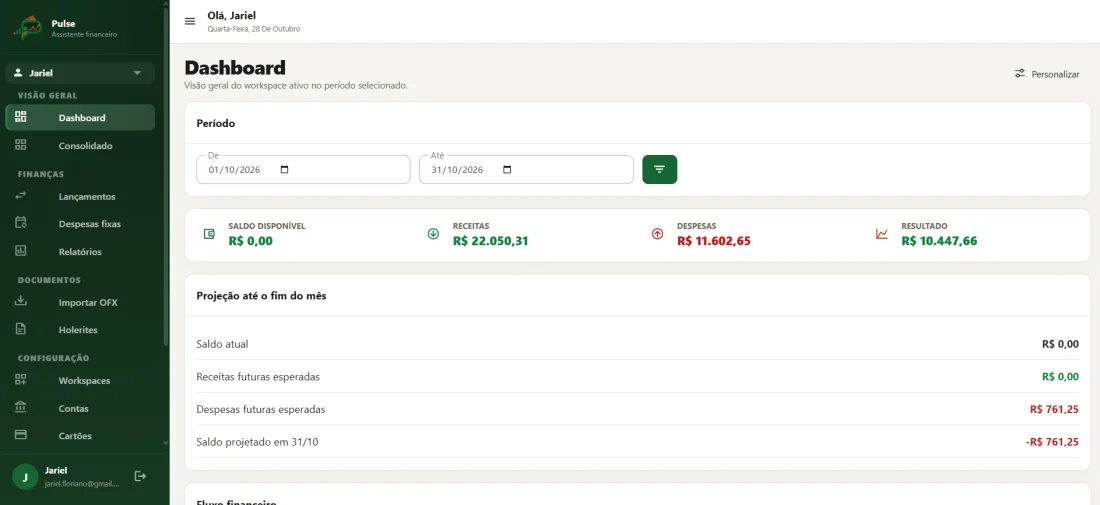Click the green J avatar at sidebar bottom
Image resolution: width=1100 pixels, height=505 pixels.
click(x=25, y=477)
